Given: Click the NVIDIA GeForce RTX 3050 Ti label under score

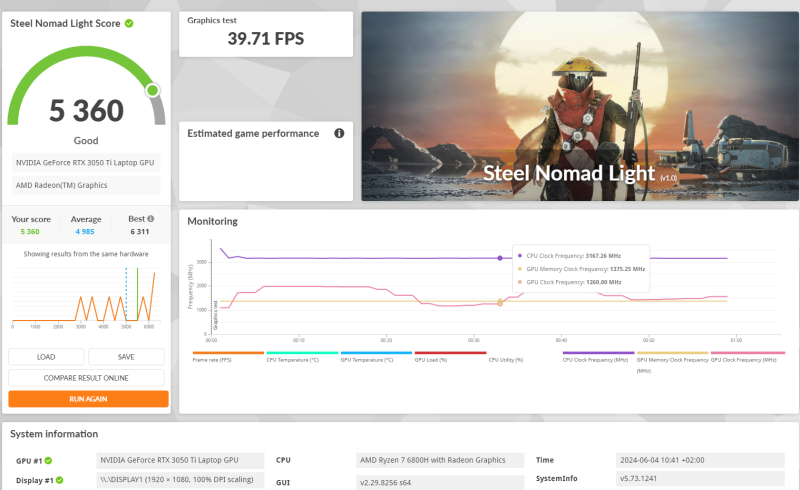Looking at the screenshot, I should pos(86,162).
